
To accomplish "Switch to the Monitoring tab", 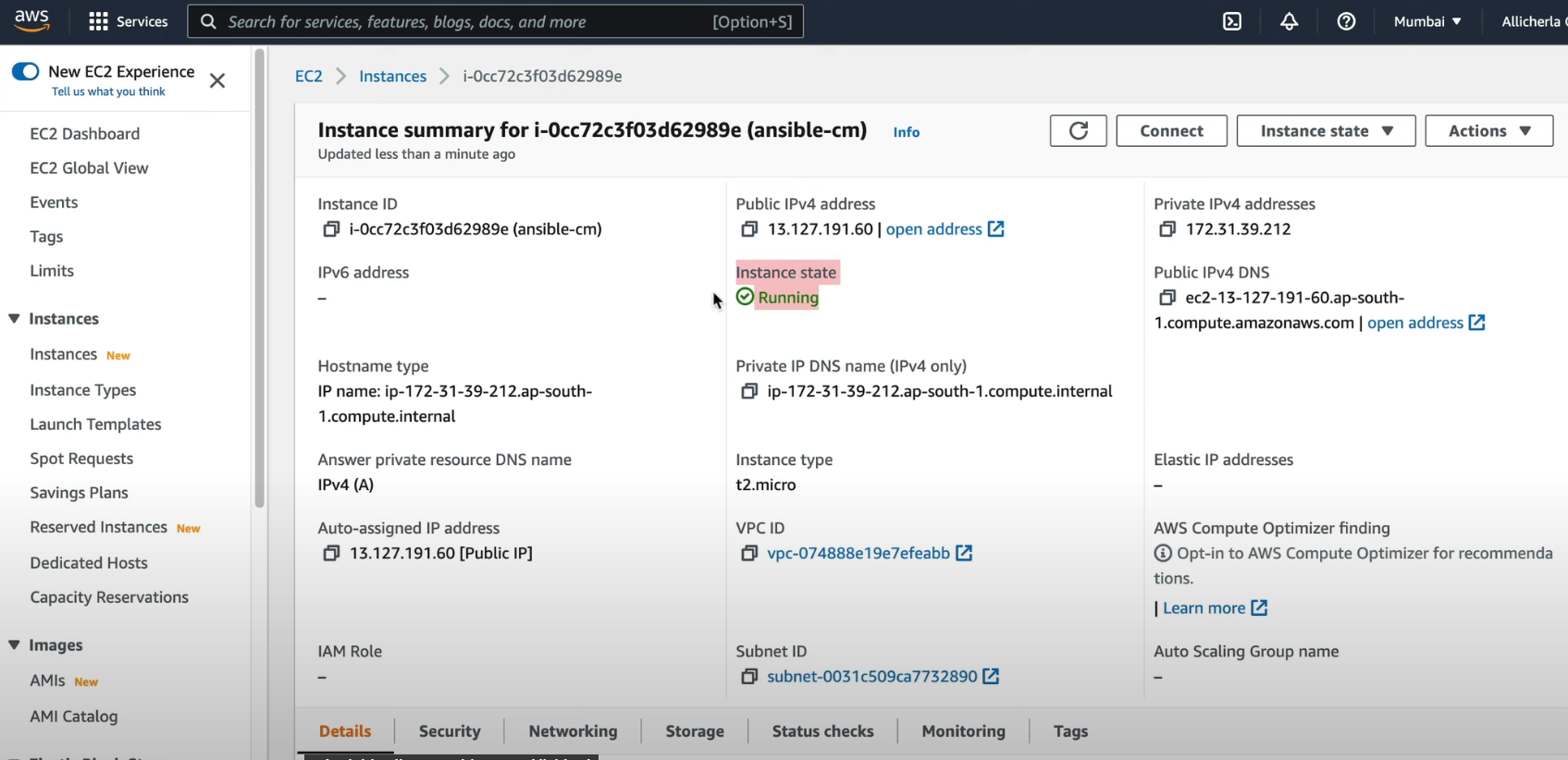I will 963,731.
